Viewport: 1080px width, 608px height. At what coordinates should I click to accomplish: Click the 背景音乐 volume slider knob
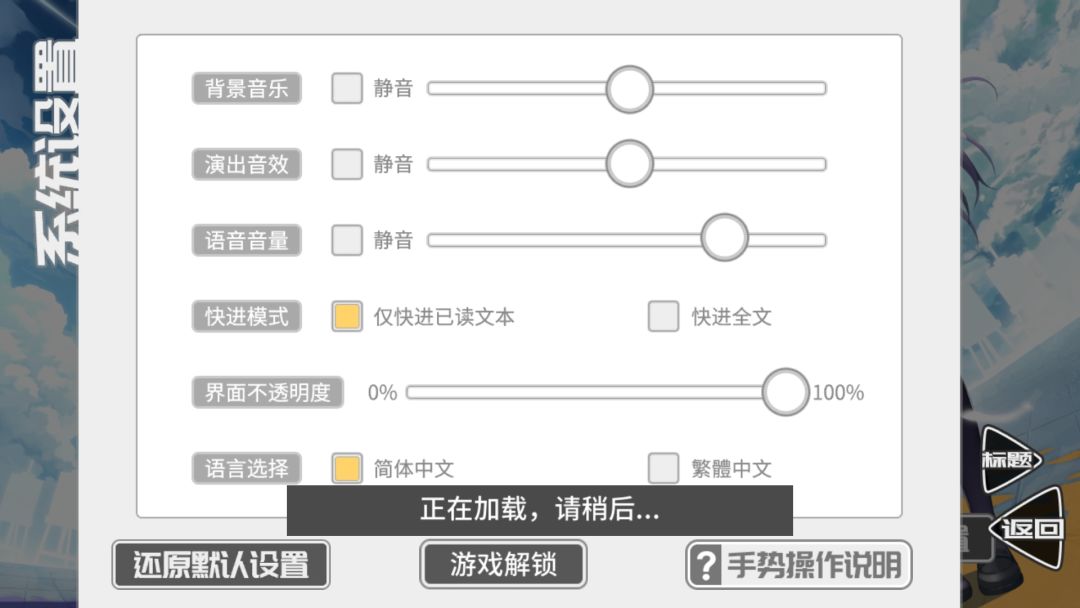(630, 89)
